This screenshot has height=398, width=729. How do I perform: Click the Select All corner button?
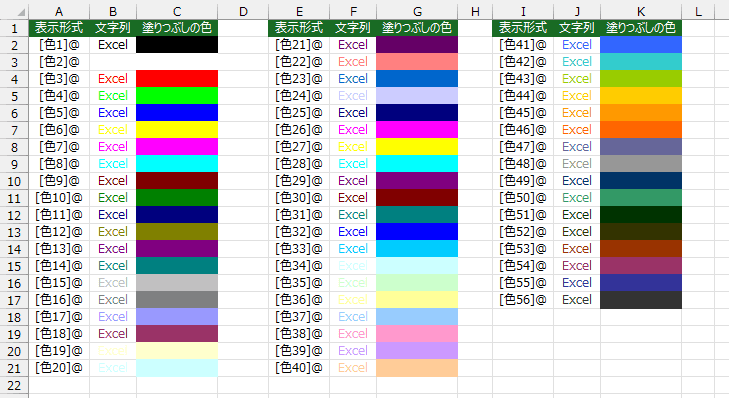tap(14, 10)
